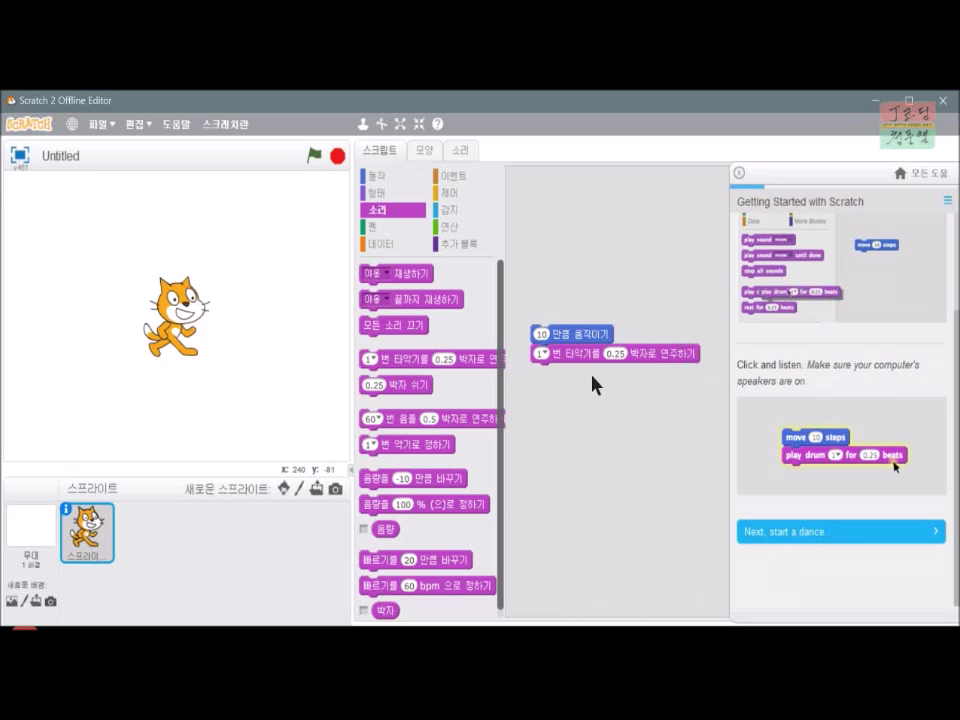The height and width of the screenshot is (720, 960).
Task: Paint a new sprite
Action: 299,489
